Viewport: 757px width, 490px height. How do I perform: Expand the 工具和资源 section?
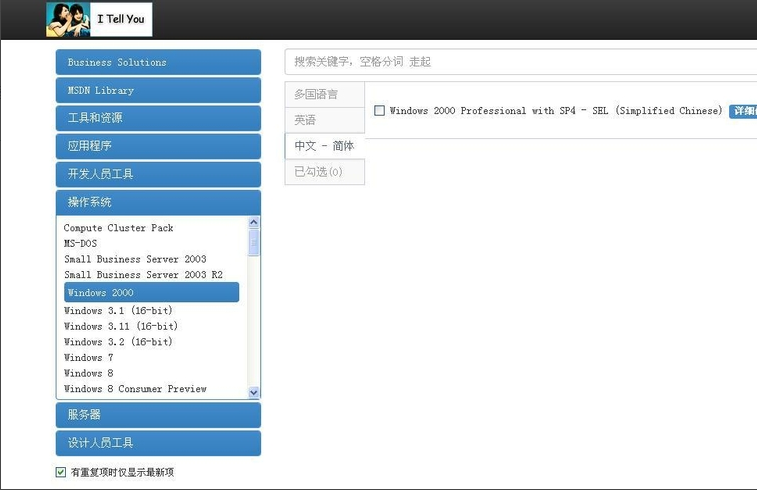(x=158, y=118)
